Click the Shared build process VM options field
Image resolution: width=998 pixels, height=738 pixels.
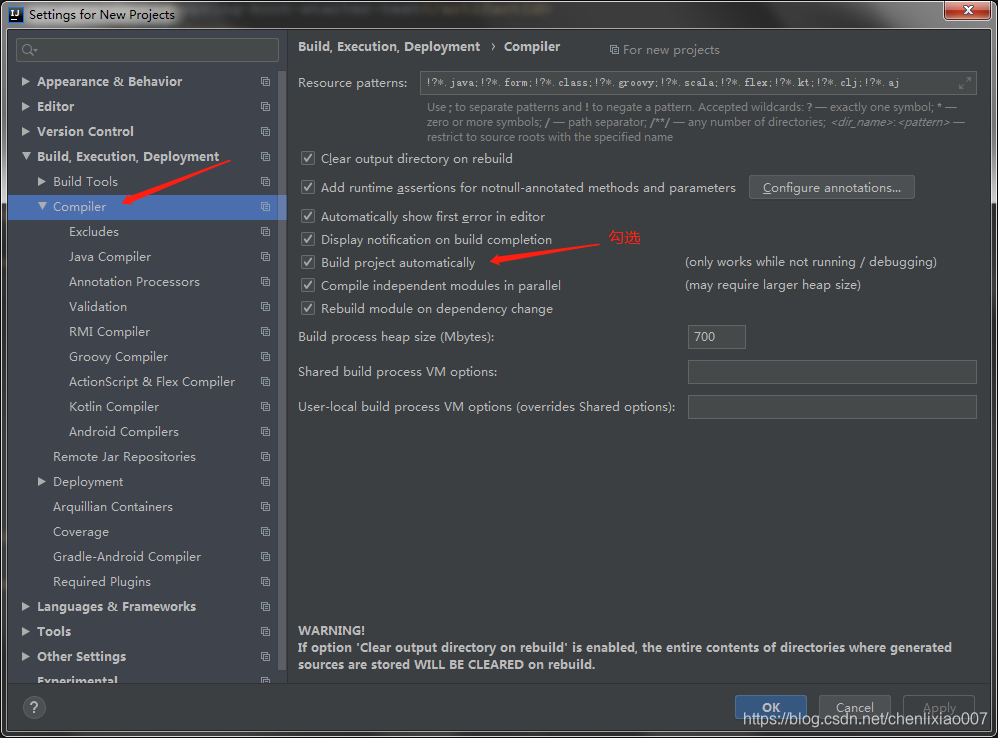[x=832, y=372]
